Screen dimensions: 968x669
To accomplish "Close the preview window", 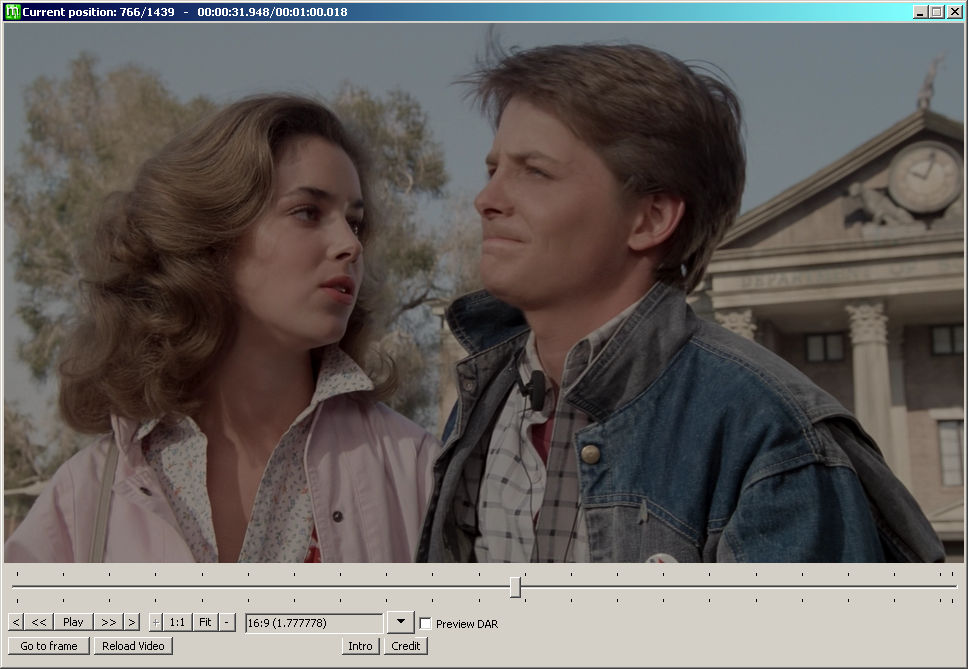I will pos(954,12).
